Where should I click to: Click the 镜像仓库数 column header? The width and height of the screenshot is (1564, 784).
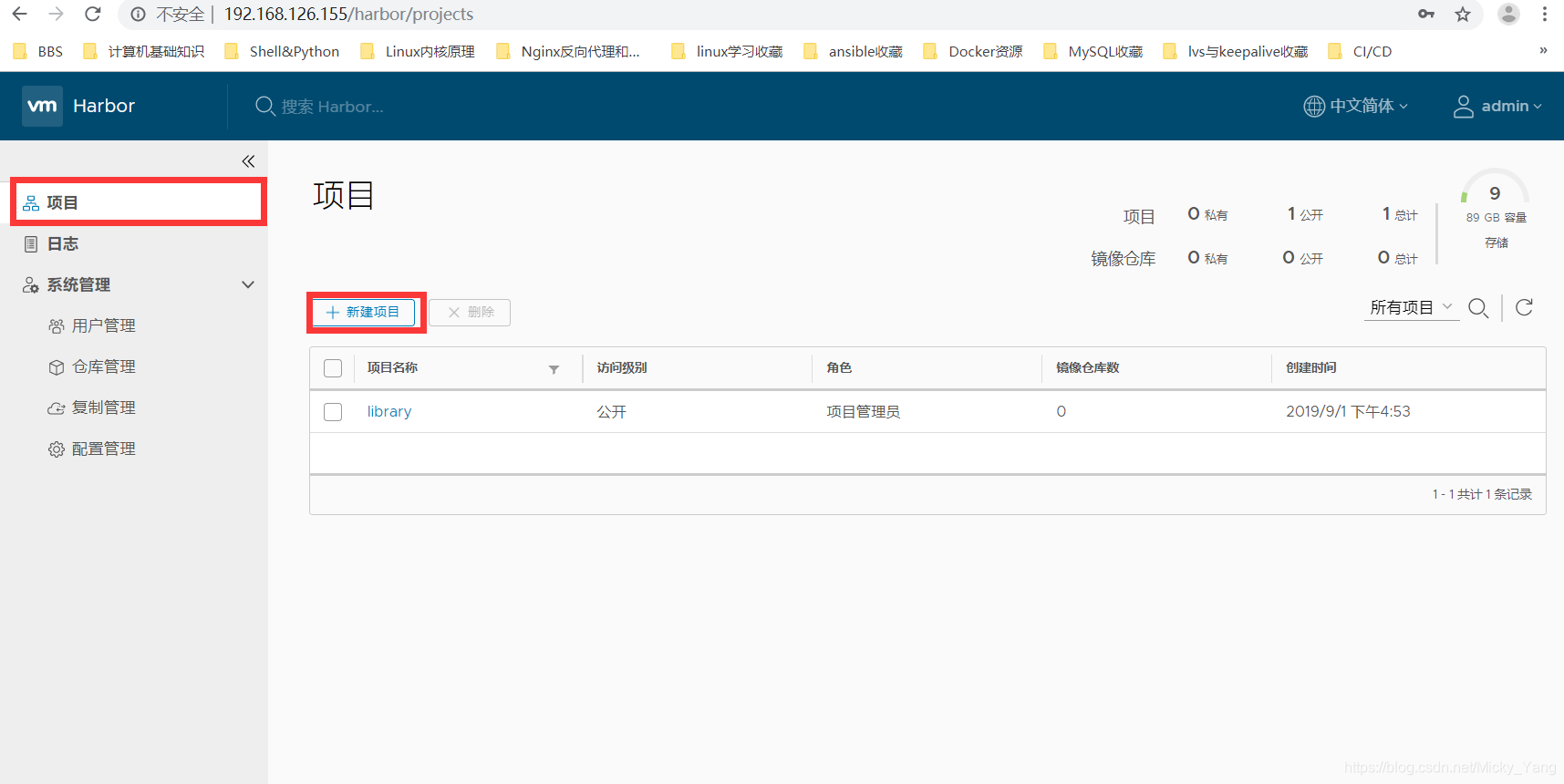1088,367
